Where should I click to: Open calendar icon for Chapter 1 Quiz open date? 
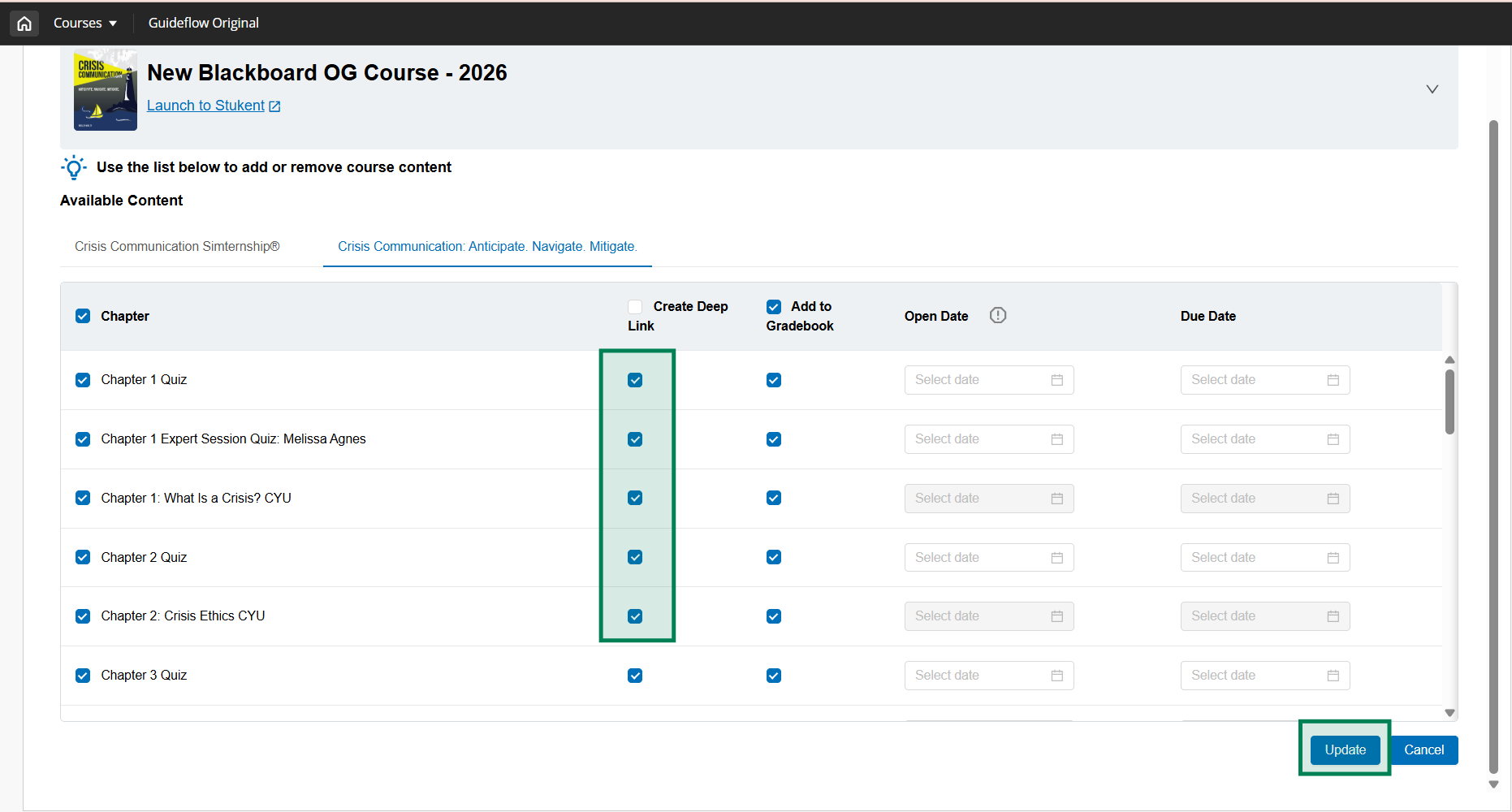(1056, 380)
